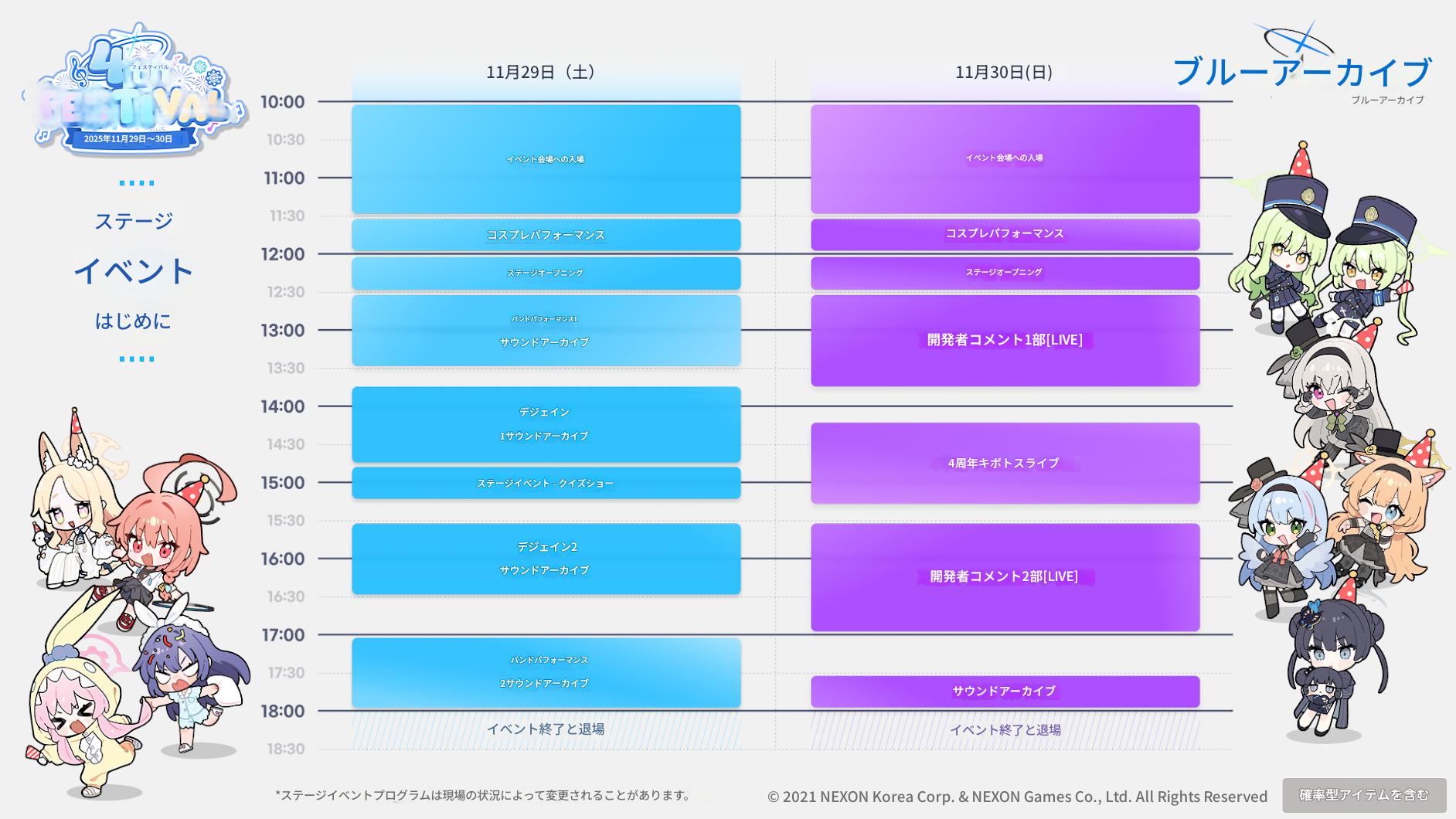The image size is (1456, 819).
Task: Go to the はじめに section
Action: [x=134, y=321]
